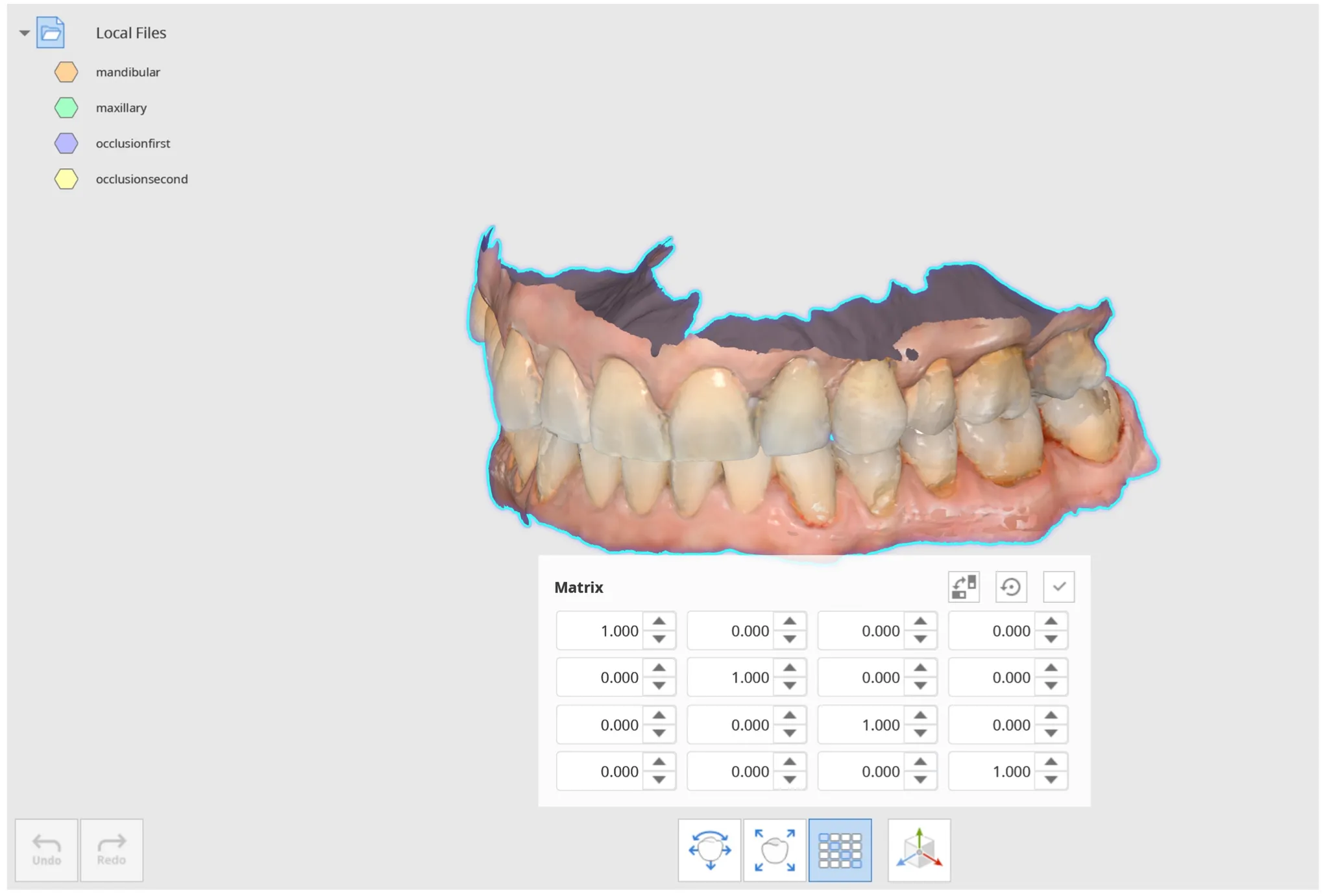1329x896 pixels.
Task: Click the Undo button
Action: 47,849
